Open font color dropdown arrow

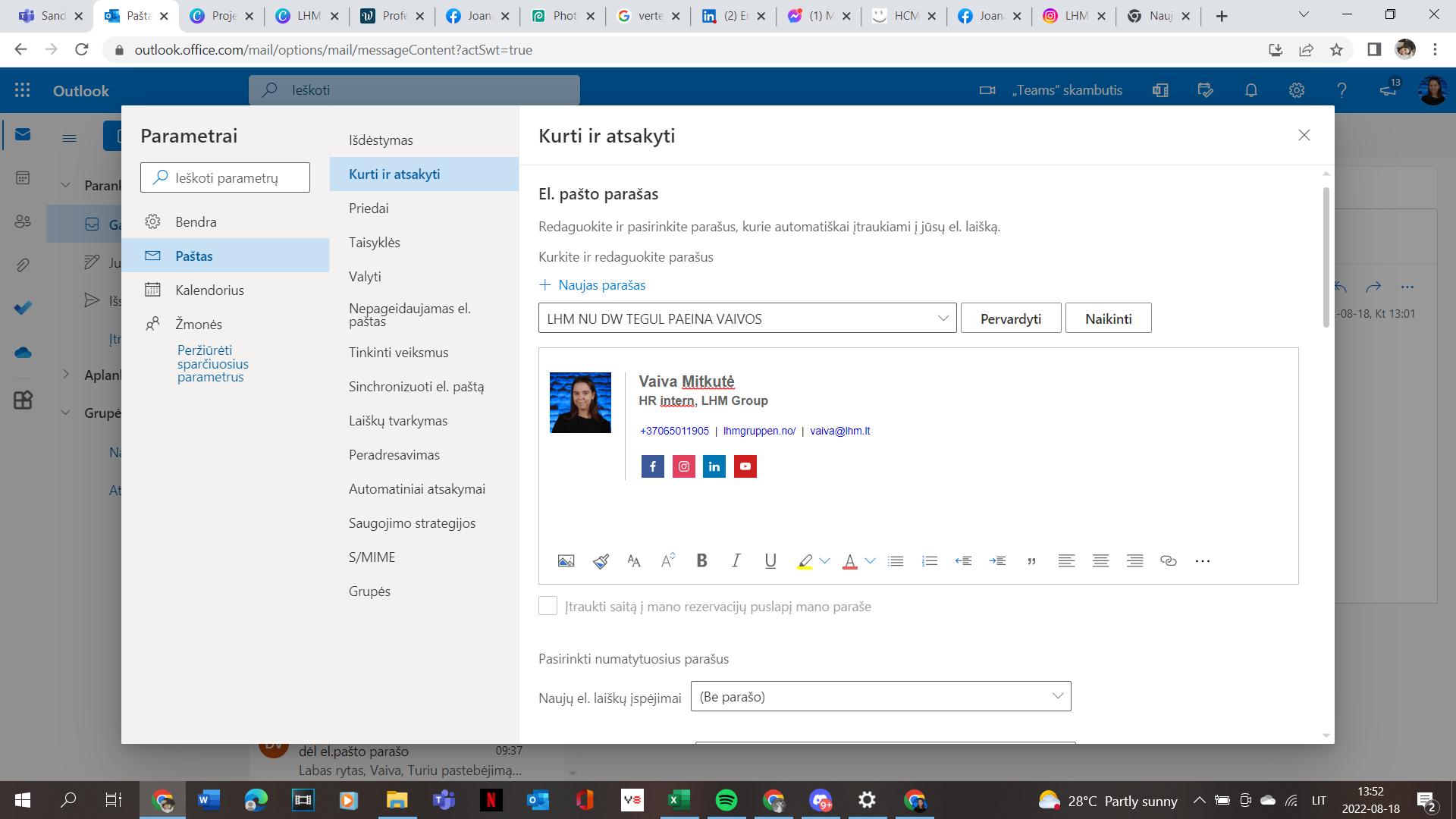pos(870,561)
